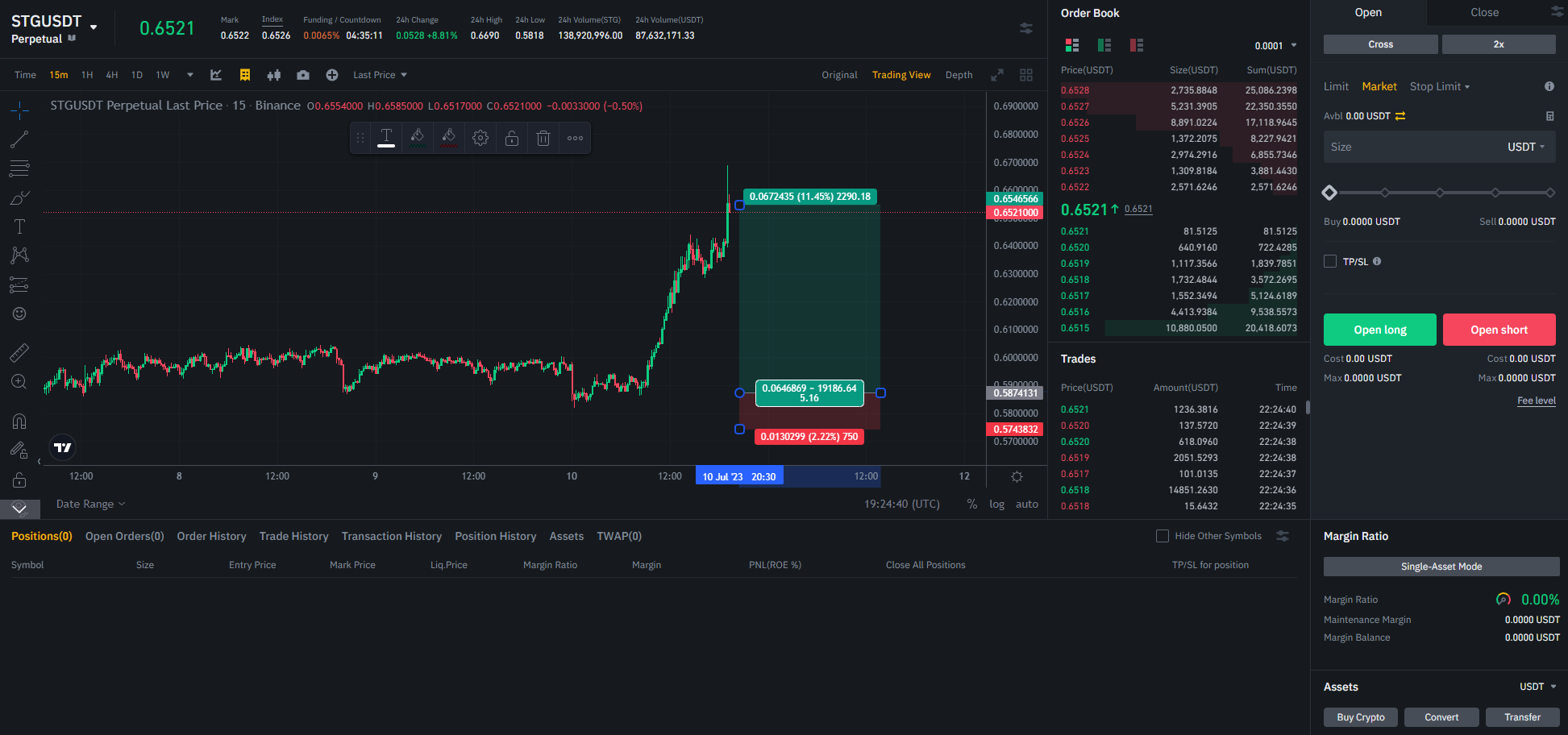Open the emoji icons tool

click(19, 314)
